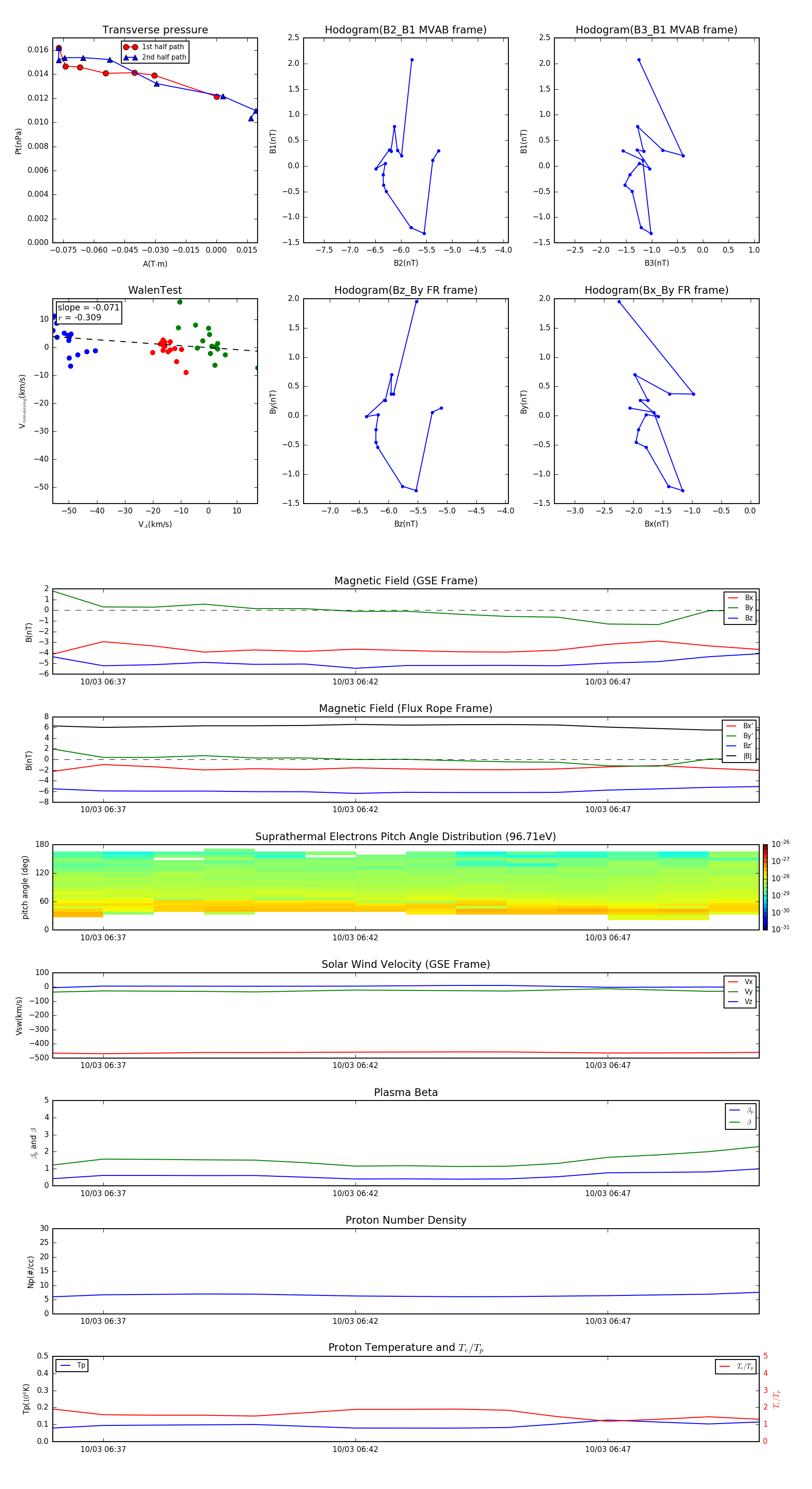This screenshot has height=1489, width=812.
Task: Click the 'B2(nT)' x-axis label
Action: (406, 263)
